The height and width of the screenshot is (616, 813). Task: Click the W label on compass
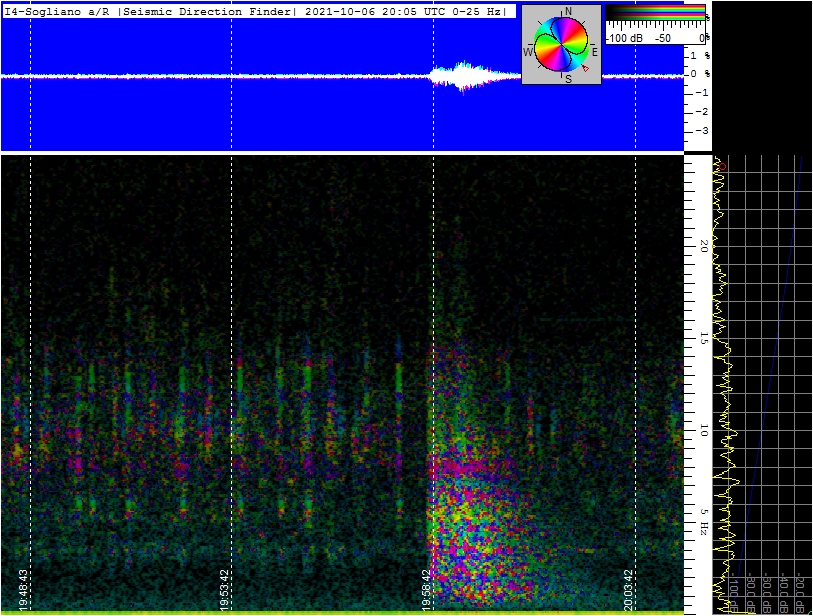tap(528, 52)
